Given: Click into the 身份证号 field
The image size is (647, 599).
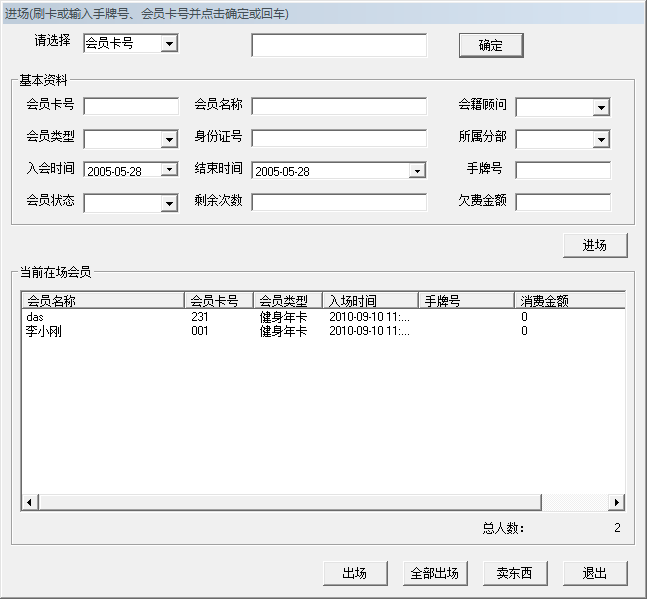Looking at the screenshot, I should (x=338, y=138).
